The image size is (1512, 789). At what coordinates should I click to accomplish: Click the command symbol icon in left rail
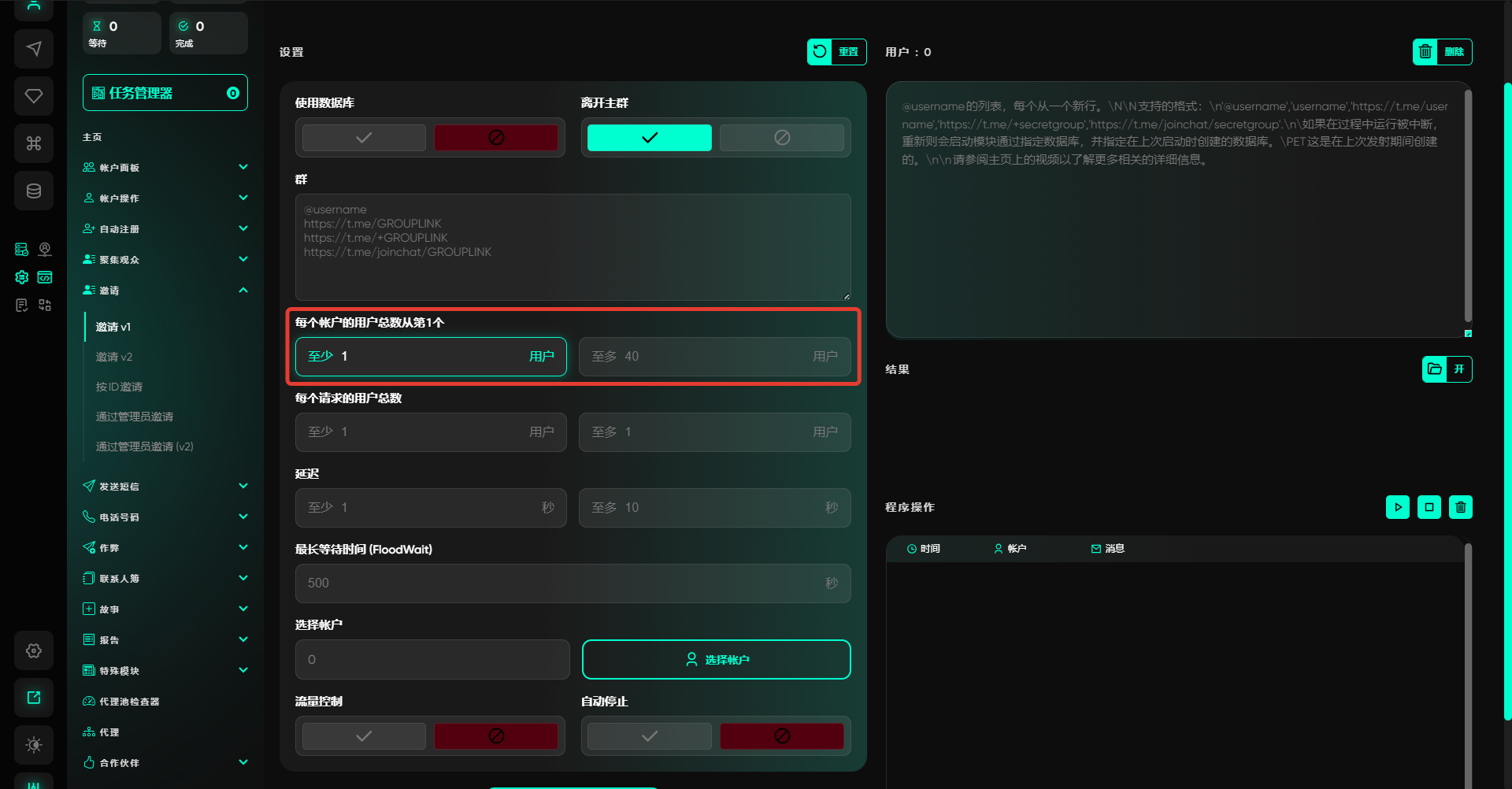click(34, 143)
